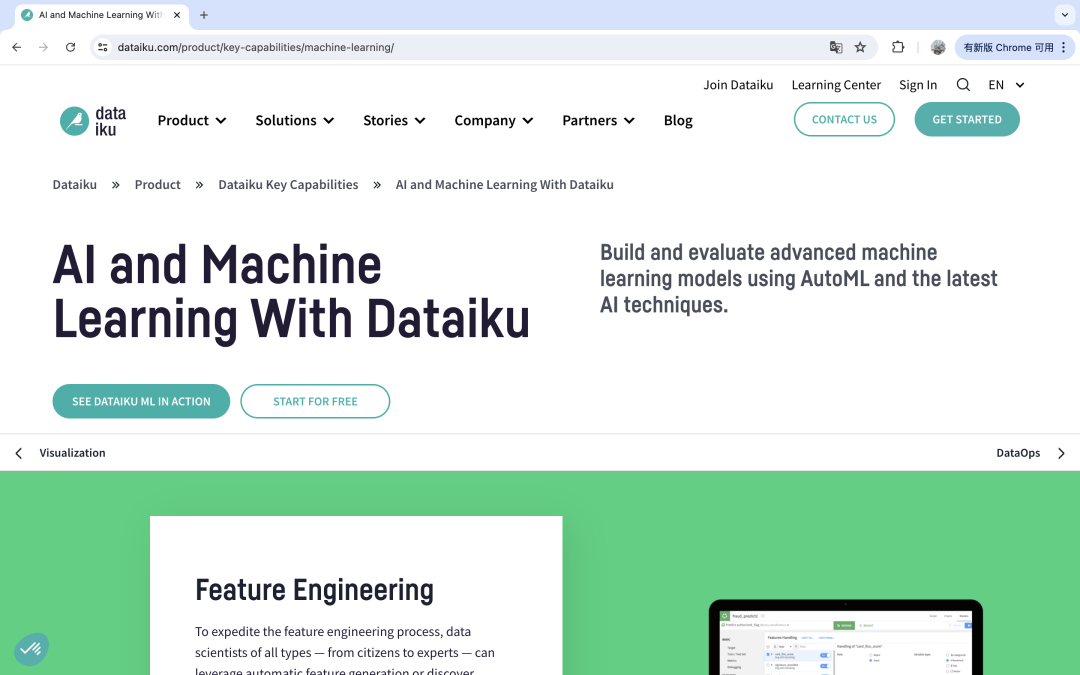Expand the Solutions dropdown menu
Image resolution: width=1080 pixels, height=675 pixels.
tap(294, 120)
